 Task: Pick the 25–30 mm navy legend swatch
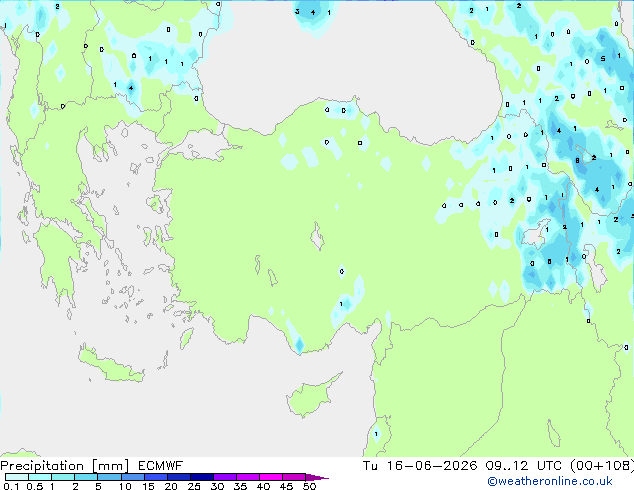pos(201,477)
